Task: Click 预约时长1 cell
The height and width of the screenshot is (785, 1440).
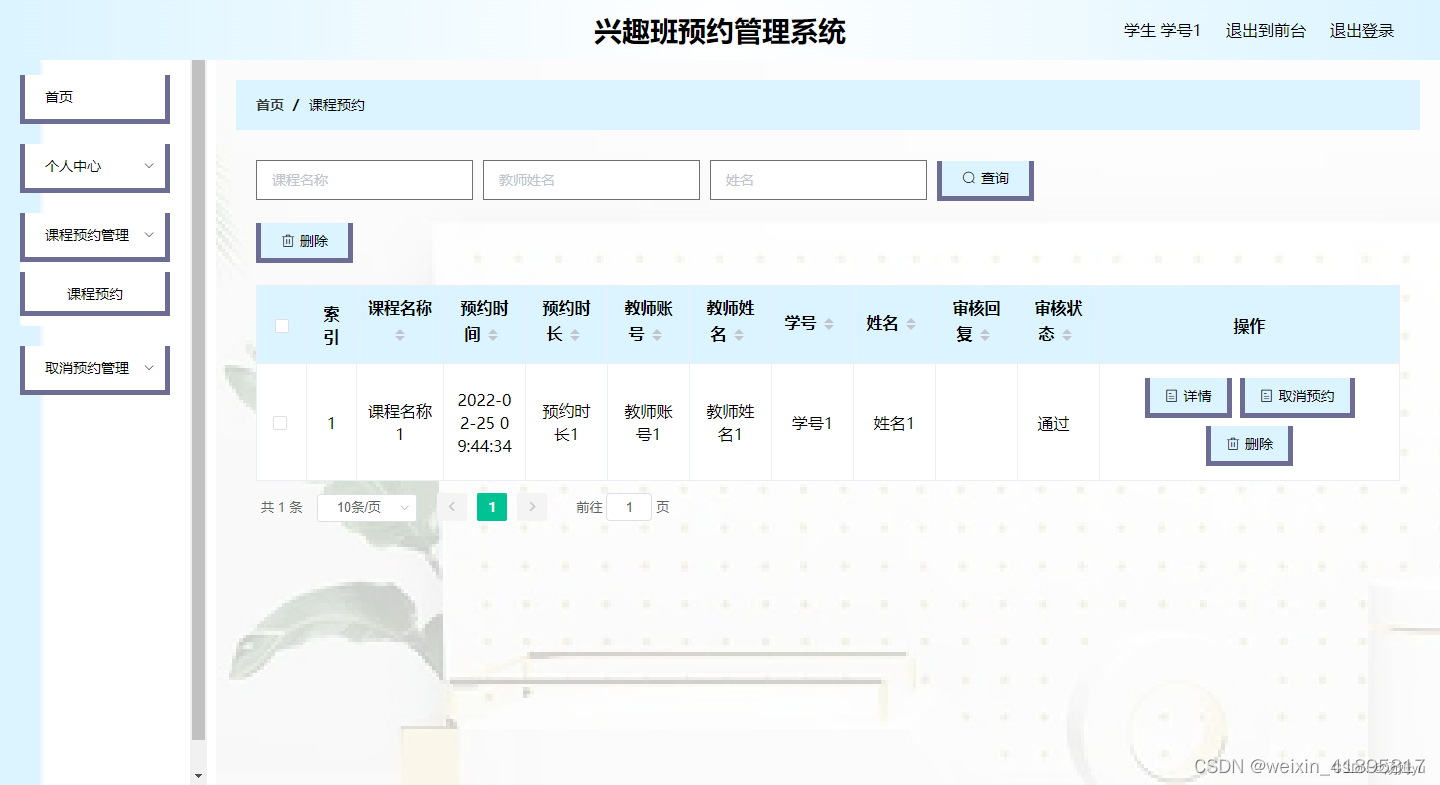Action: coord(567,423)
